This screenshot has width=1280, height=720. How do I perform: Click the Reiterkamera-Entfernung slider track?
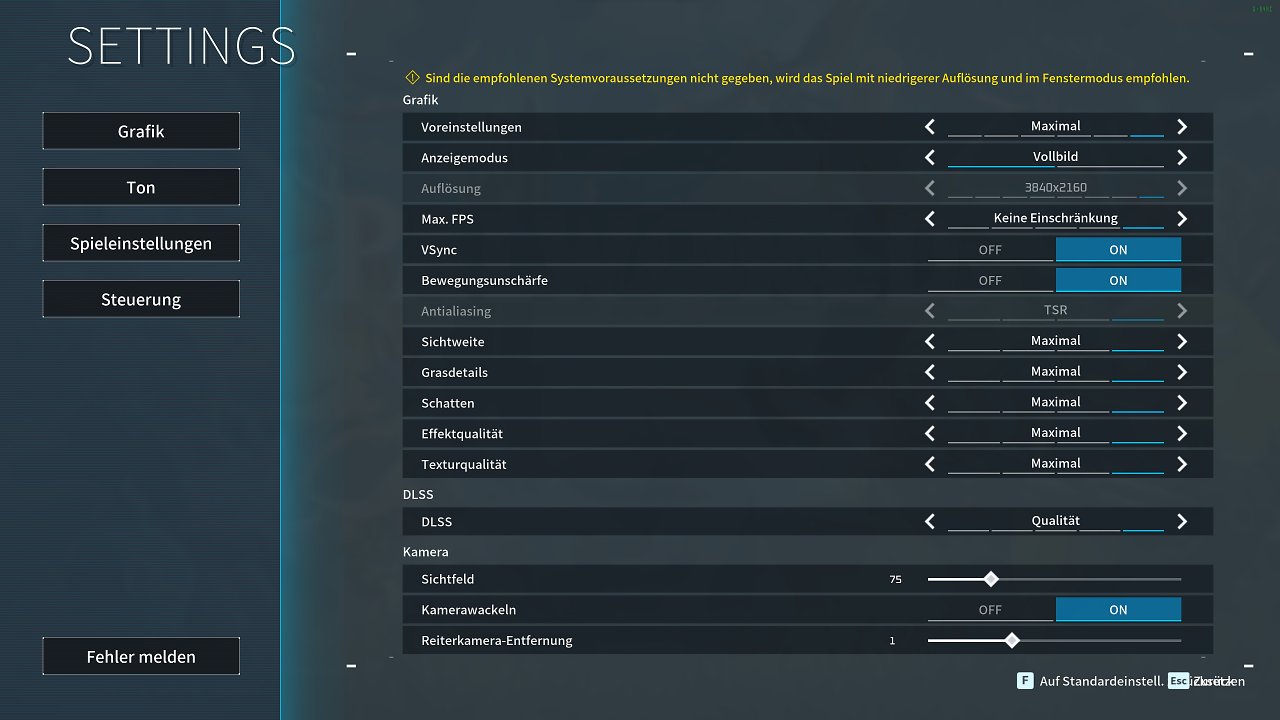tap(1054, 640)
